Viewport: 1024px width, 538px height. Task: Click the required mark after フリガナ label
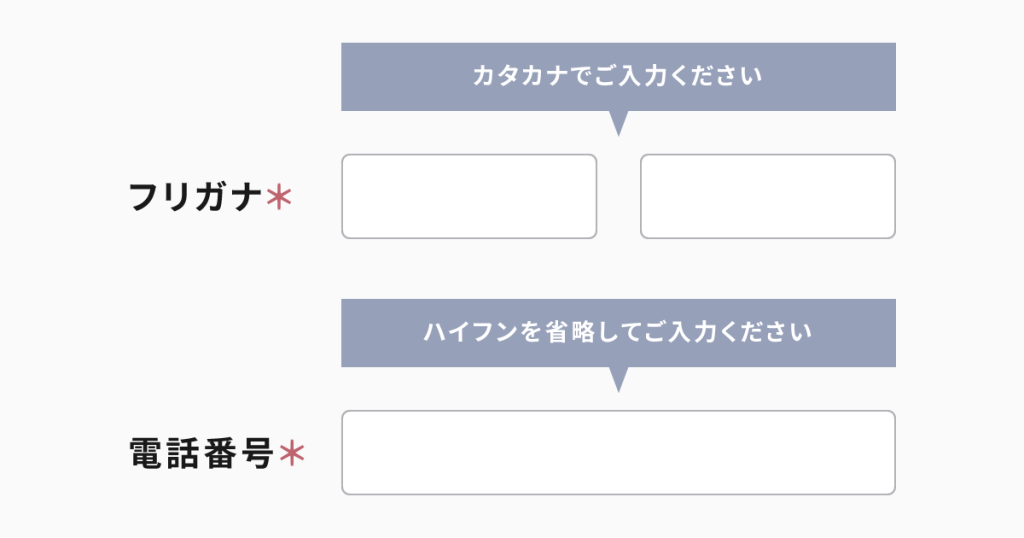(x=279, y=197)
